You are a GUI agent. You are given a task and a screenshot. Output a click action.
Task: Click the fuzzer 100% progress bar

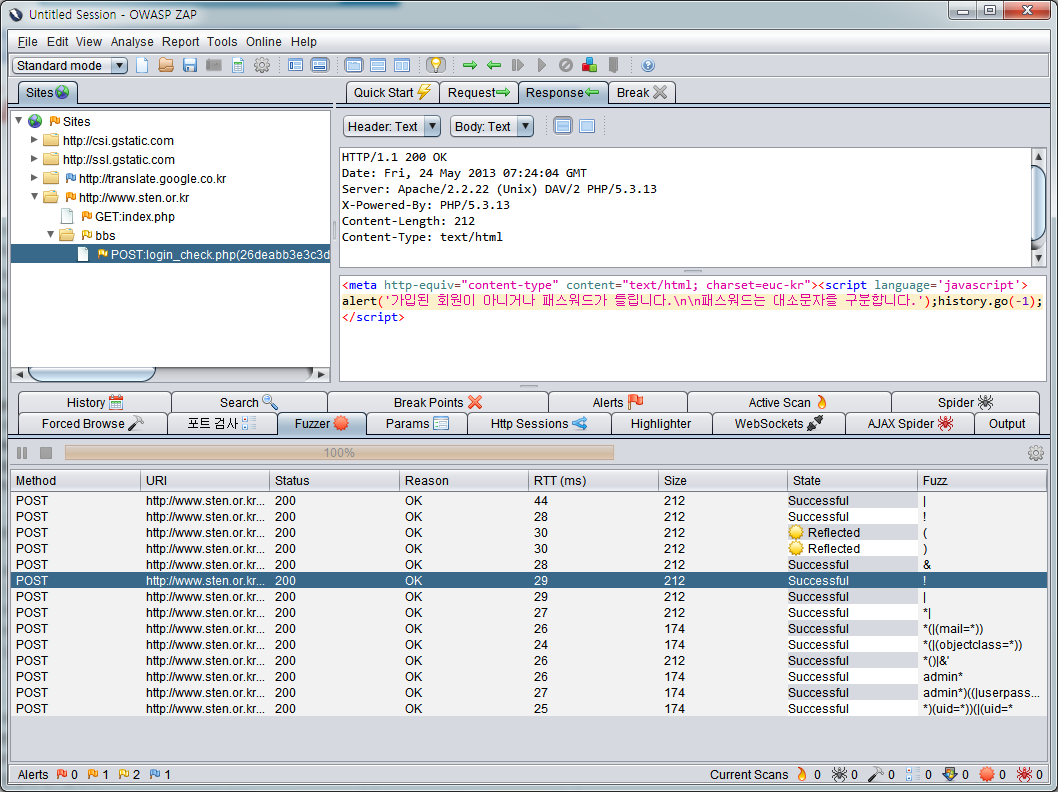click(x=339, y=453)
